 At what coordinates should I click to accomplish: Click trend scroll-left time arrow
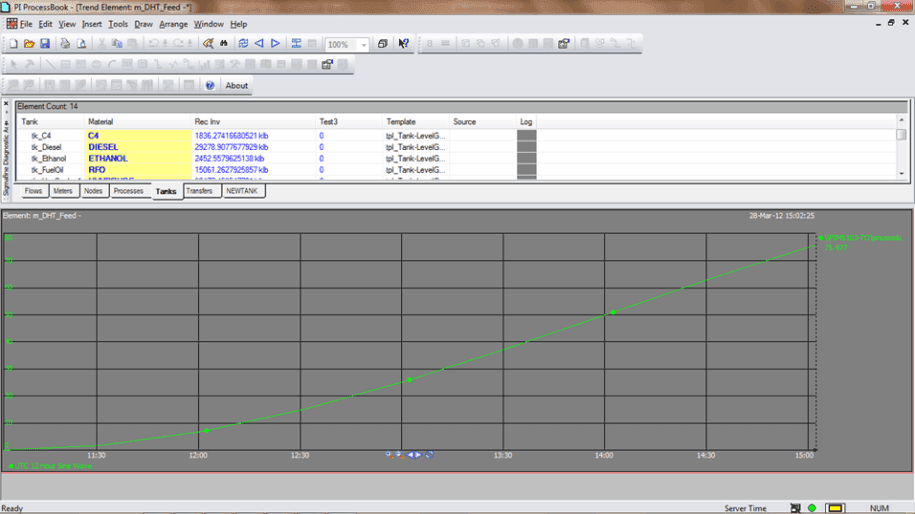(x=410, y=454)
